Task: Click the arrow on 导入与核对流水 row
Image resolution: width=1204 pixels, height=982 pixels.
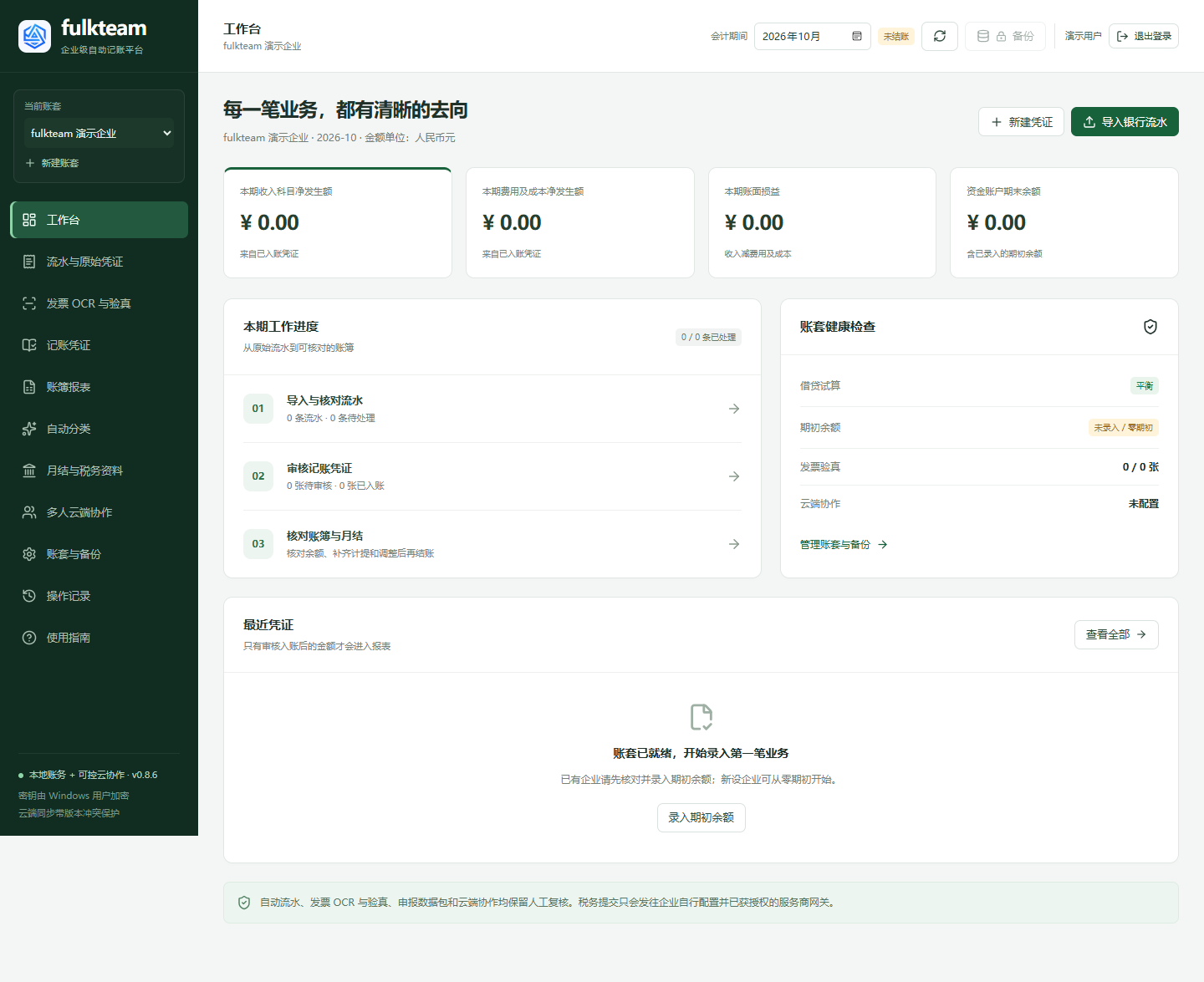Action: (x=734, y=409)
